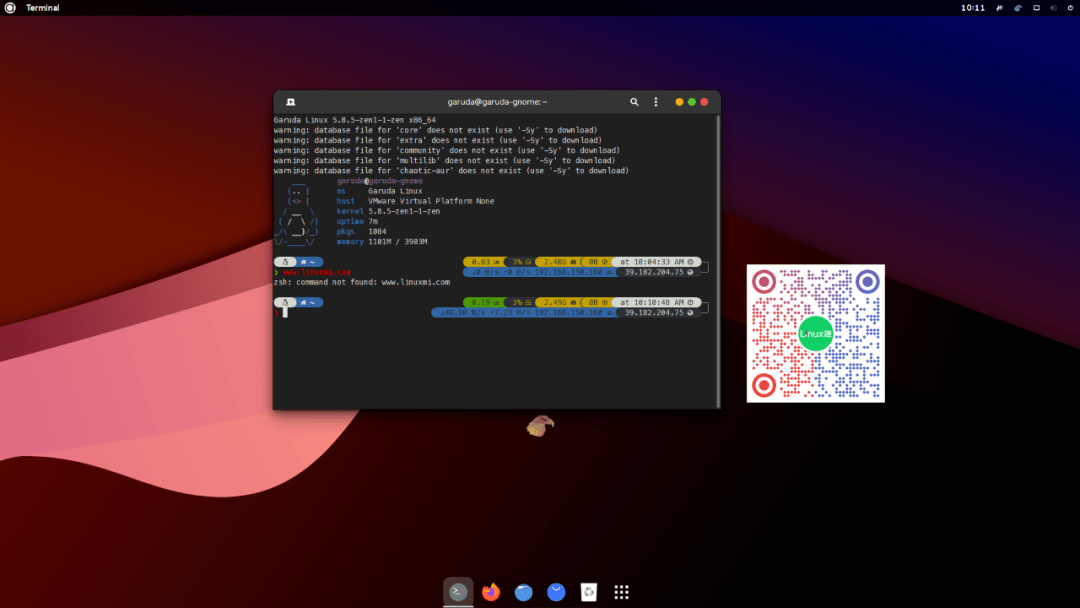Click the garuda@garuda-gnome fetch header

coord(380,181)
